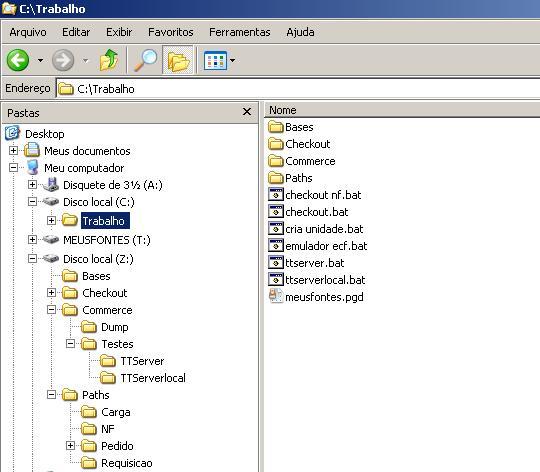Select the cria unidade.bat file icon
This screenshot has height=472, width=540.
(276, 228)
